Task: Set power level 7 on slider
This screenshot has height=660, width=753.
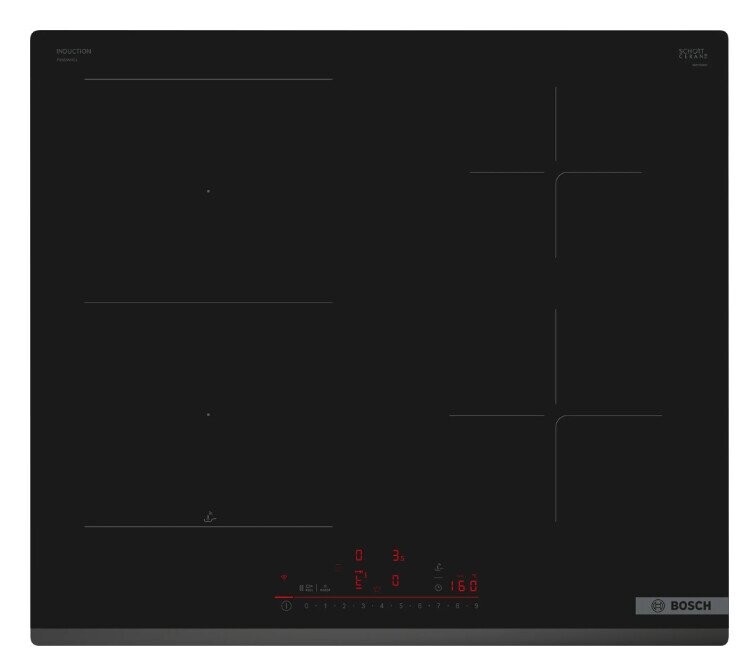Action: (x=438, y=606)
